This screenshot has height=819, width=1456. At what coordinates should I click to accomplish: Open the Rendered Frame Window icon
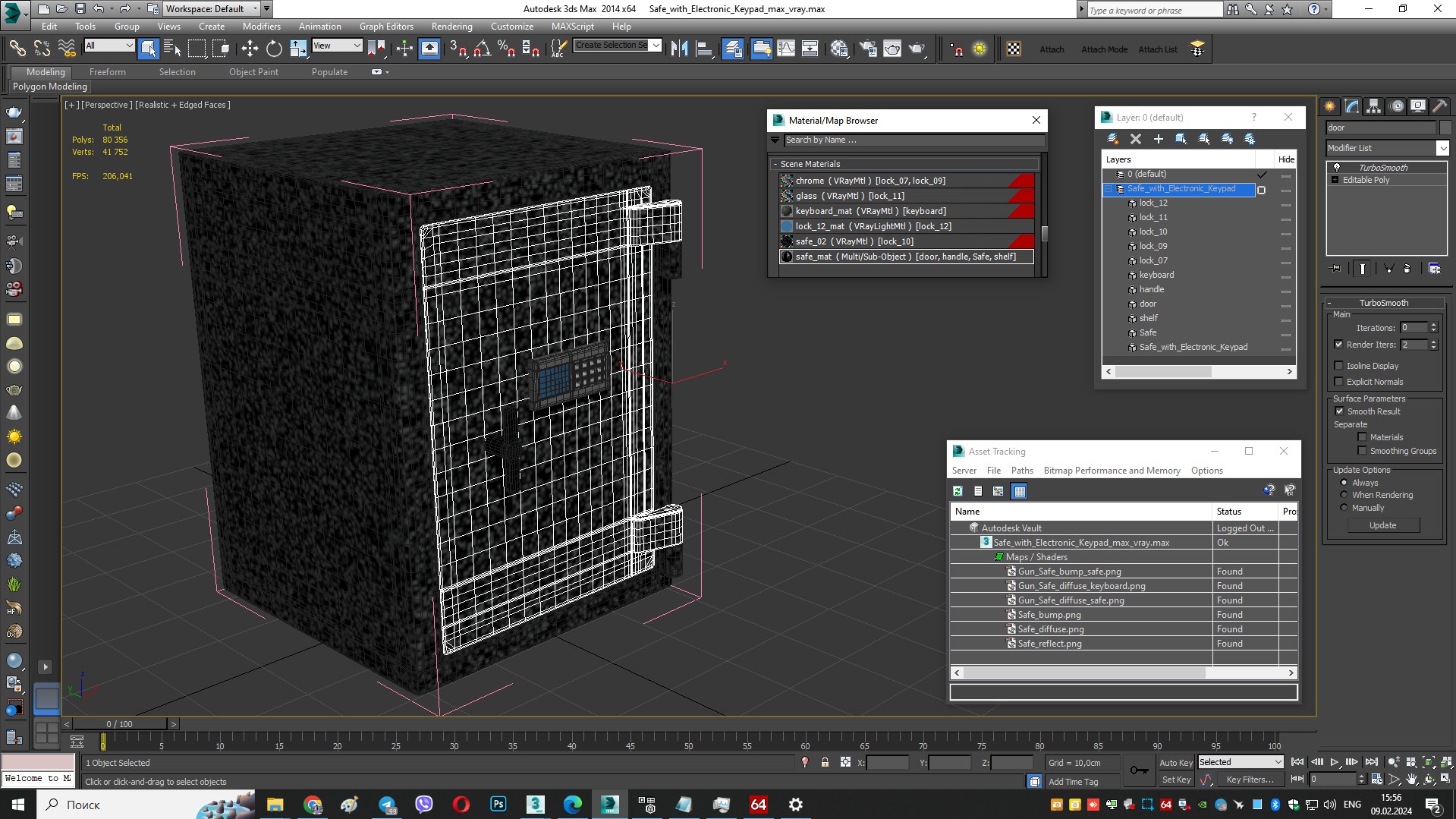pyautogui.click(x=892, y=49)
